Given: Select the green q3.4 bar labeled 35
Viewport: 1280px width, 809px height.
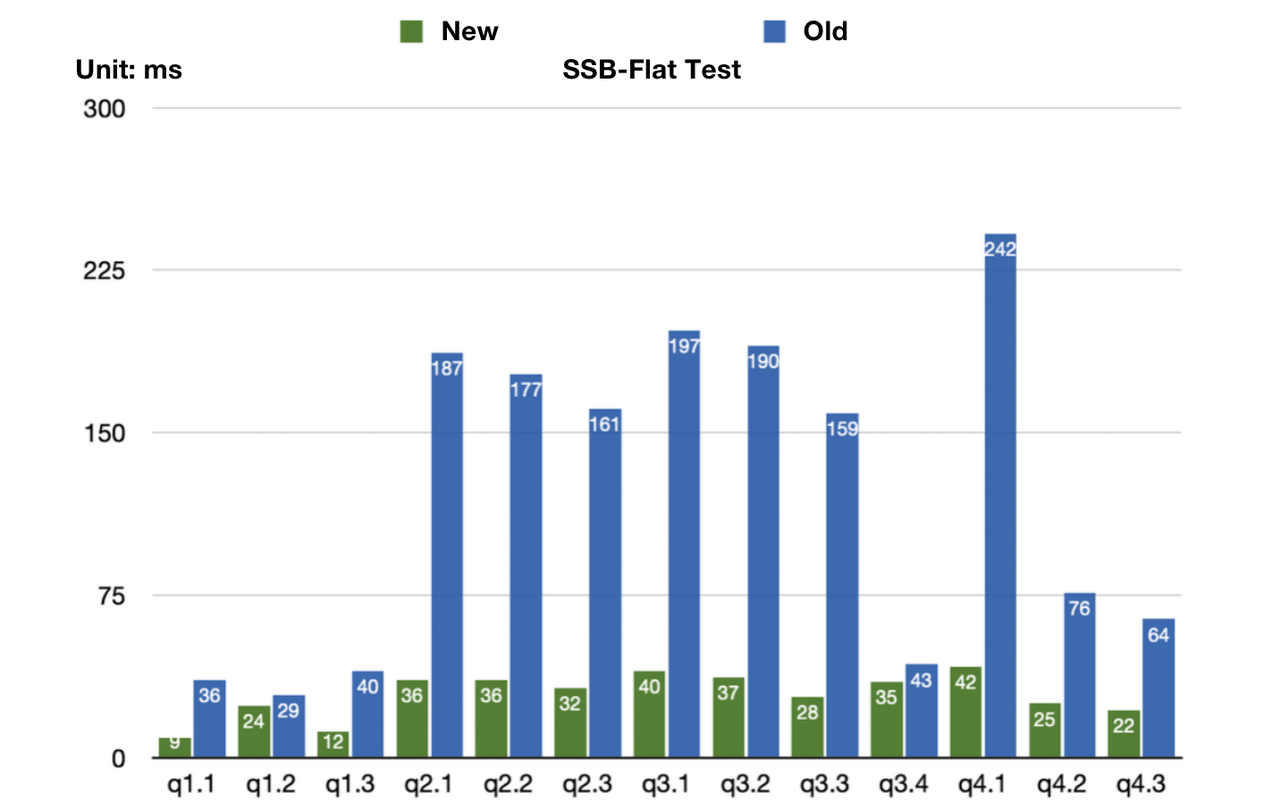Looking at the screenshot, I should (886, 719).
